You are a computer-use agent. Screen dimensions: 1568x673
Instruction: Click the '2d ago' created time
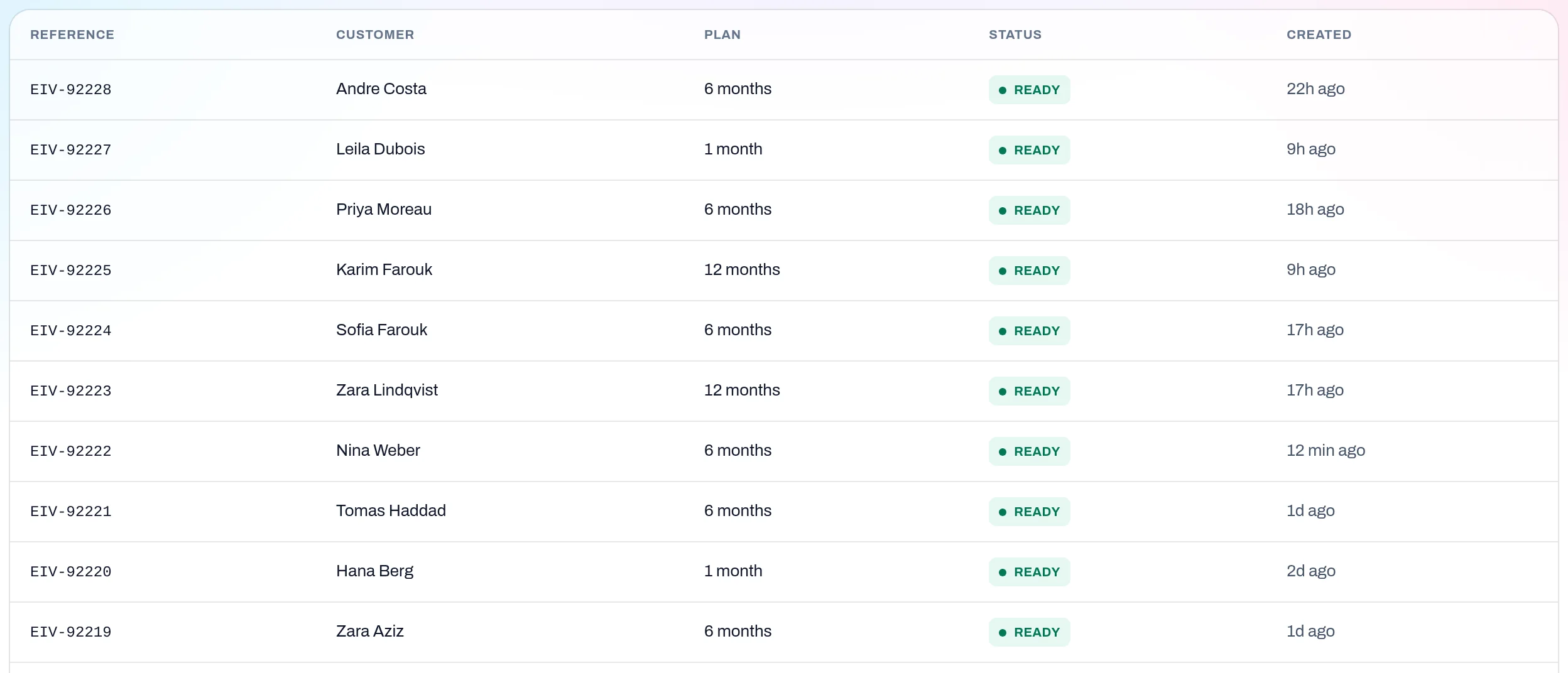click(1311, 571)
